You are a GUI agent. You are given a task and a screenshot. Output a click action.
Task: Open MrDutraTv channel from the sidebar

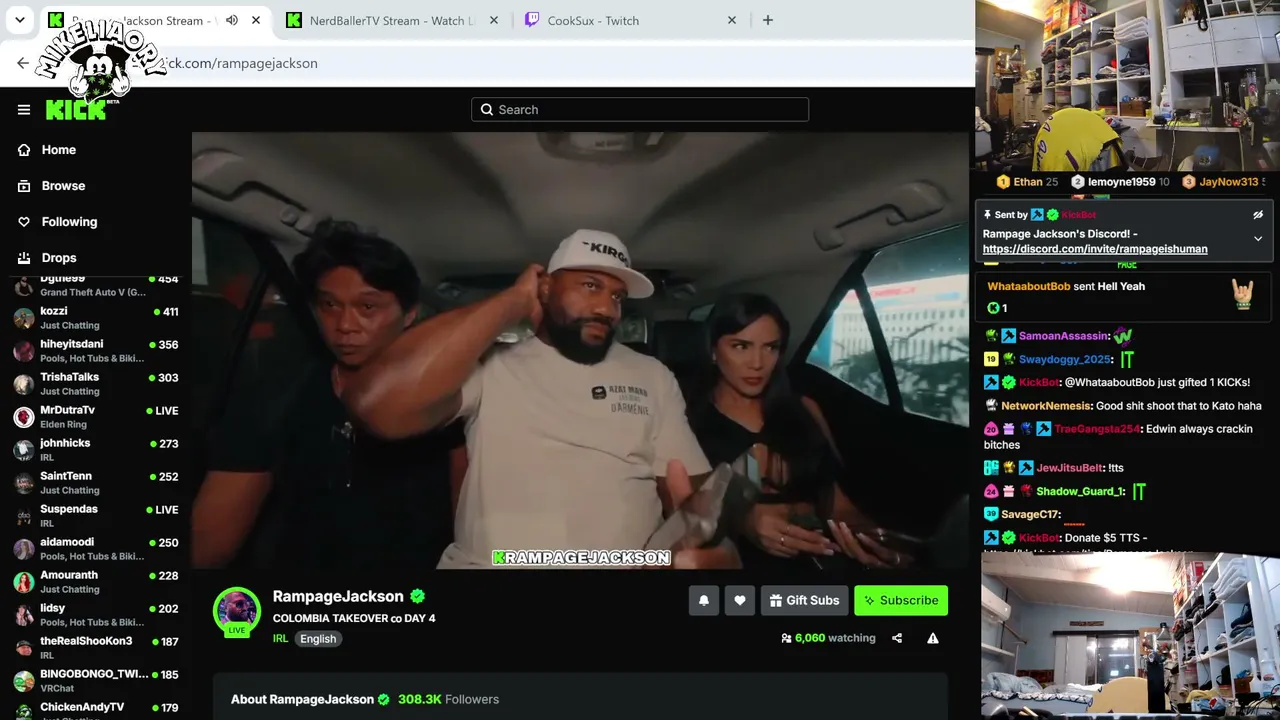[x=96, y=417]
